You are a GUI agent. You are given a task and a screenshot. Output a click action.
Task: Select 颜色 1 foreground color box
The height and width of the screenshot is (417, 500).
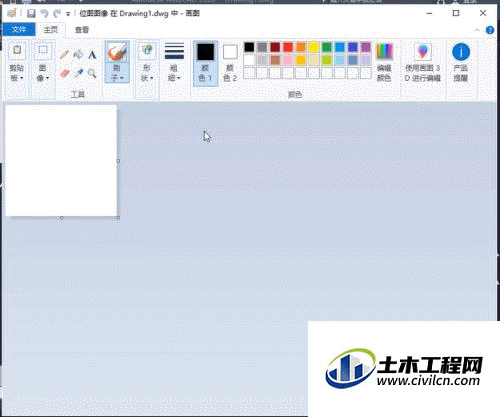[x=205, y=63]
